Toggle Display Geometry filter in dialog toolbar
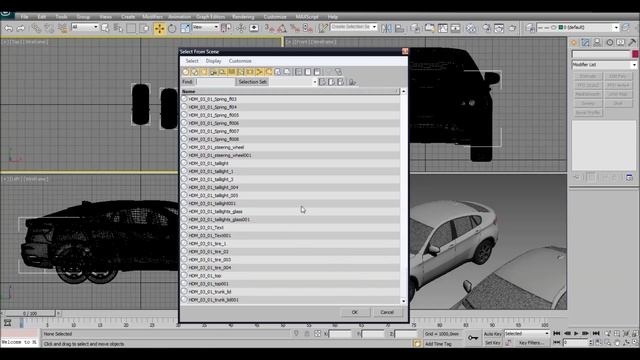Screen dimensions: 640x360 coord(186,72)
